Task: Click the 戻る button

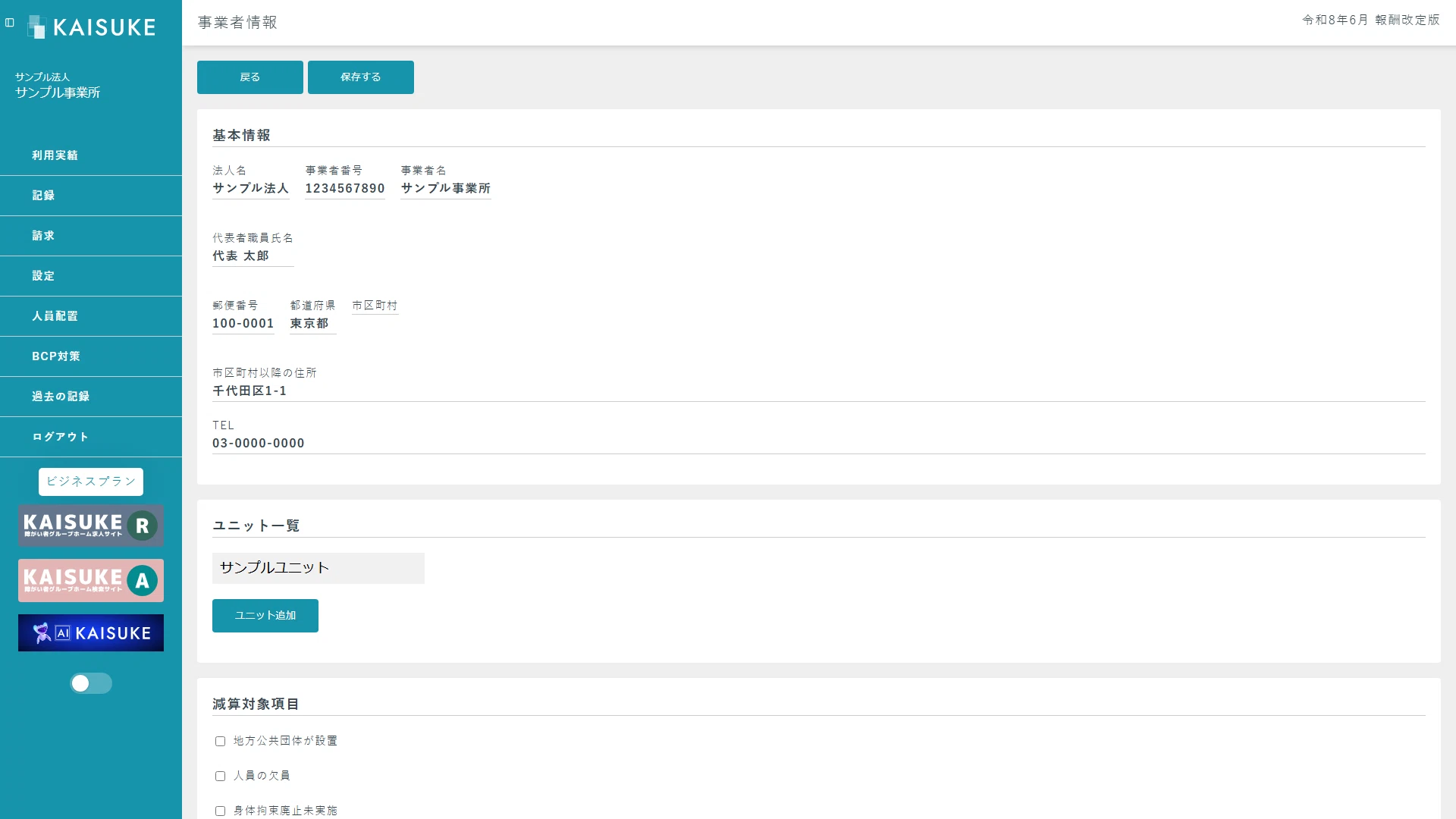Action: [250, 77]
